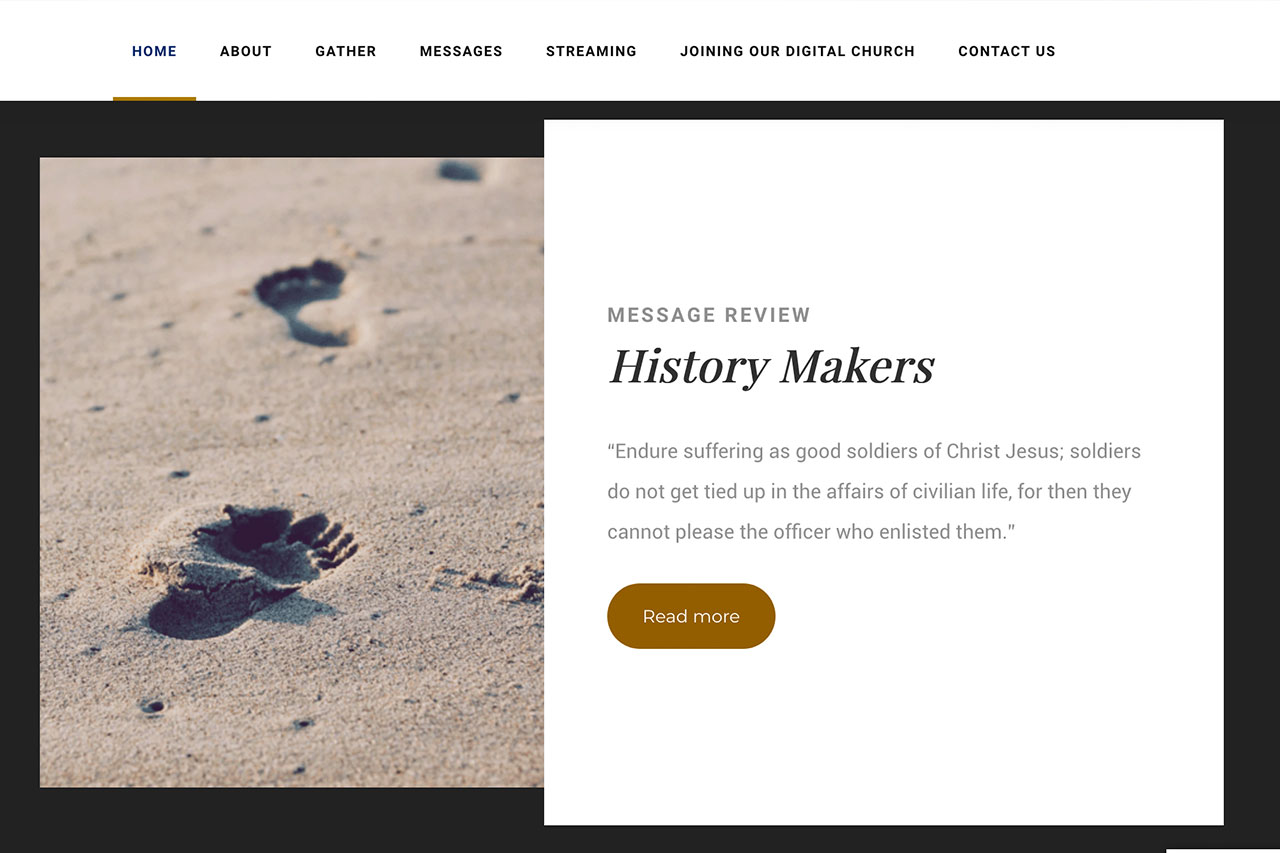The height and width of the screenshot is (853, 1280).
Task: Click the quote starting 'Endure suffering as good soldiers'
Action: [x=875, y=491]
